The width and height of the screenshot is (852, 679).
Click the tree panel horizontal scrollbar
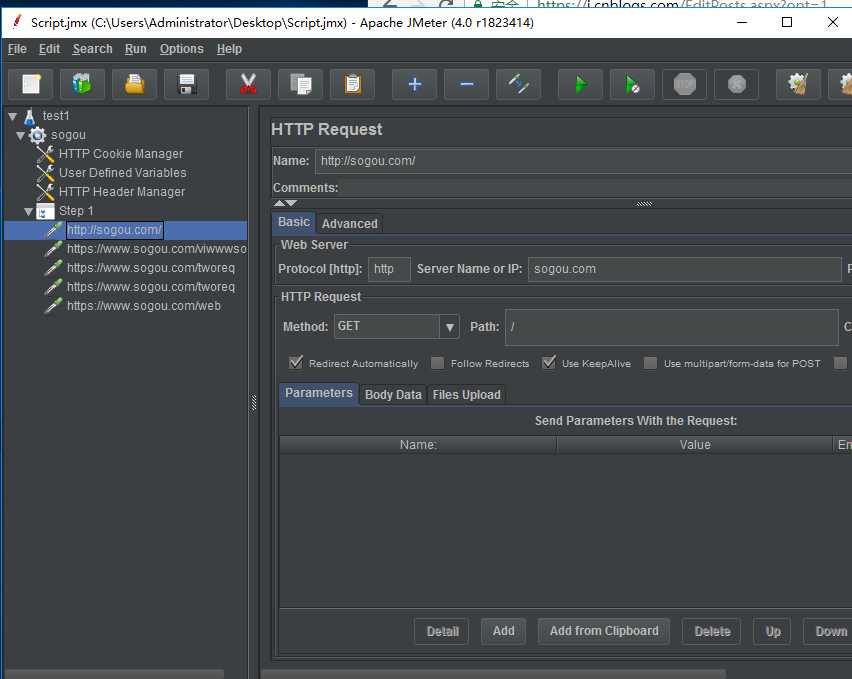[114, 674]
